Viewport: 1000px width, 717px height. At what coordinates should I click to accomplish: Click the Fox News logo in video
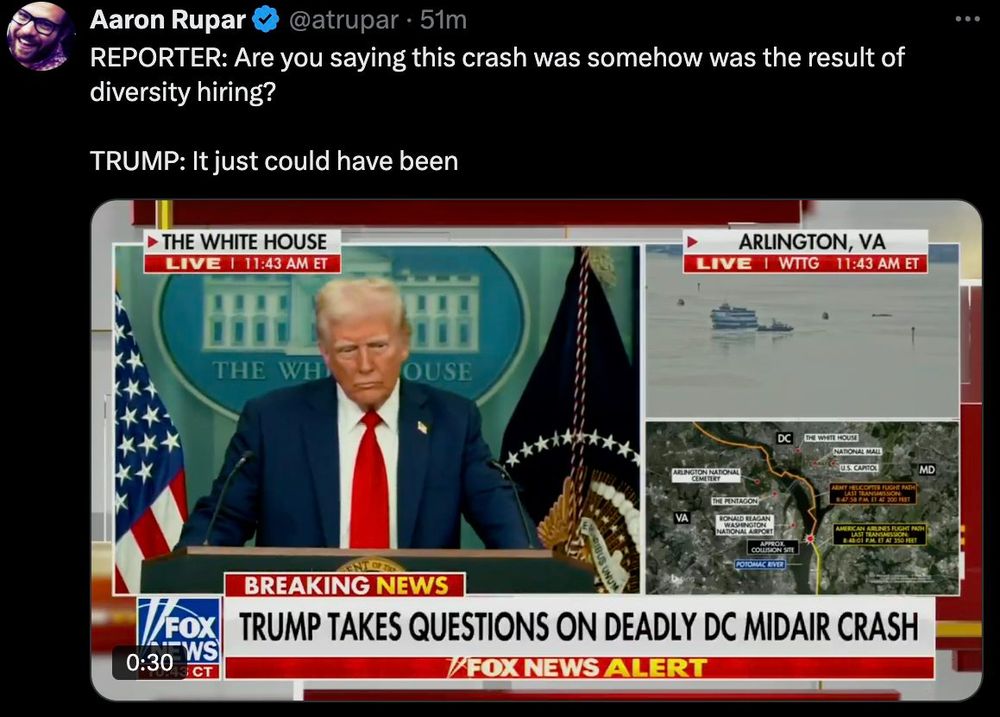(179, 638)
